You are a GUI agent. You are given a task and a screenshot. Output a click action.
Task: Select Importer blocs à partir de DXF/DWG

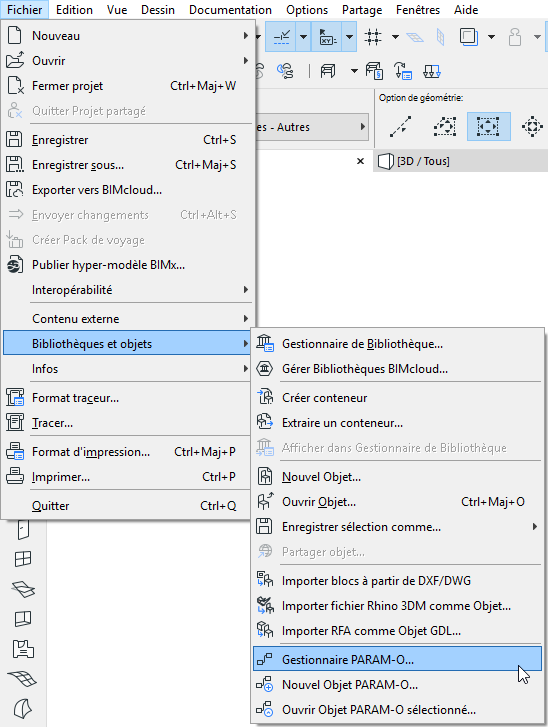pyautogui.click(x=397, y=580)
